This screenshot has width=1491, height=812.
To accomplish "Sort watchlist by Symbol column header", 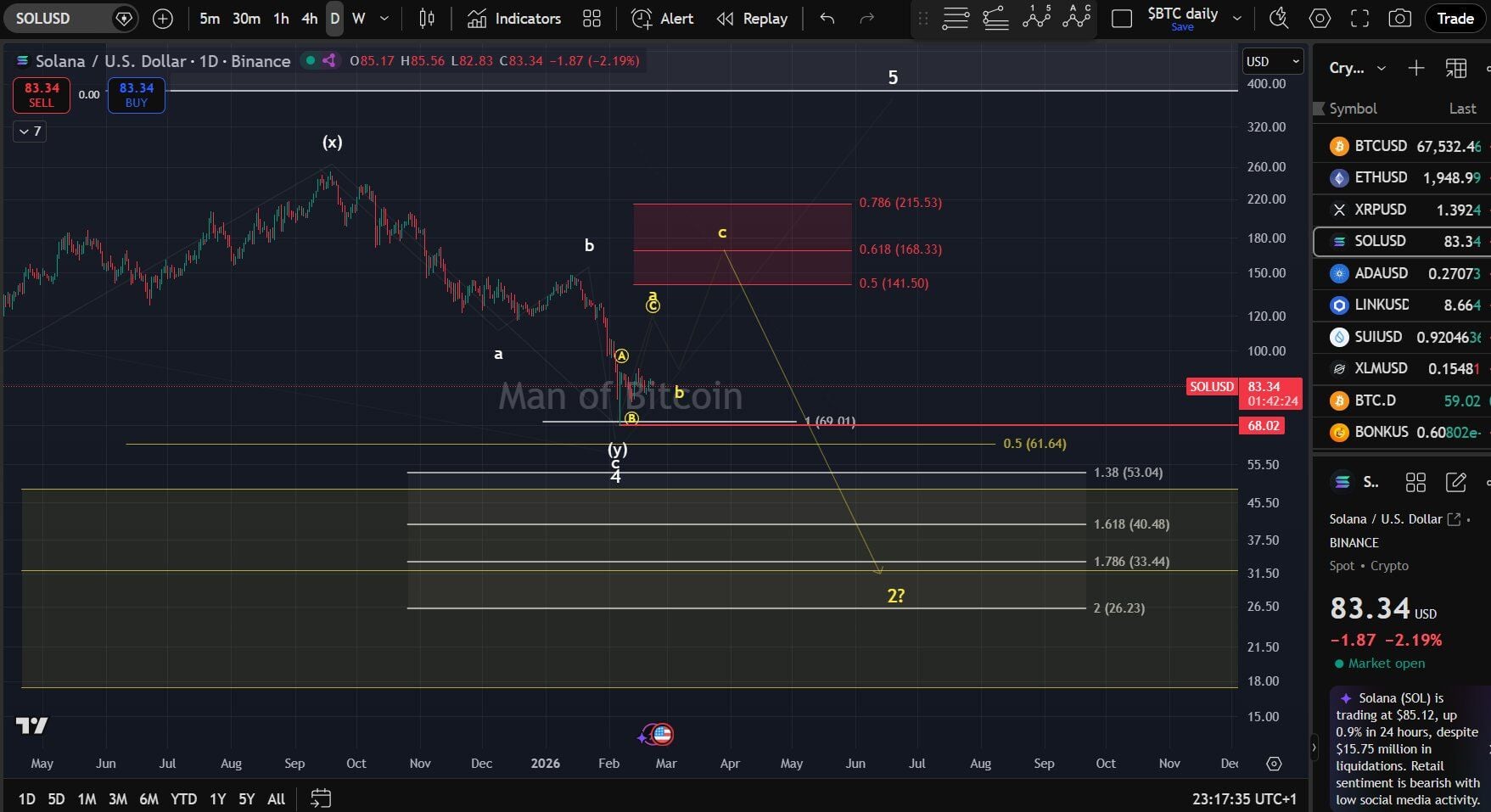I will (x=1353, y=109).
